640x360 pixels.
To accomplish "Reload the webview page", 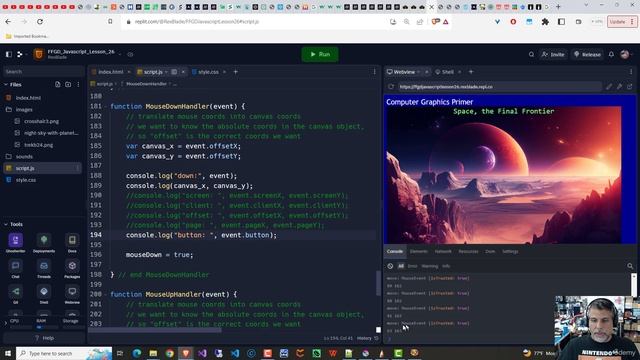I will coord(391,87).
